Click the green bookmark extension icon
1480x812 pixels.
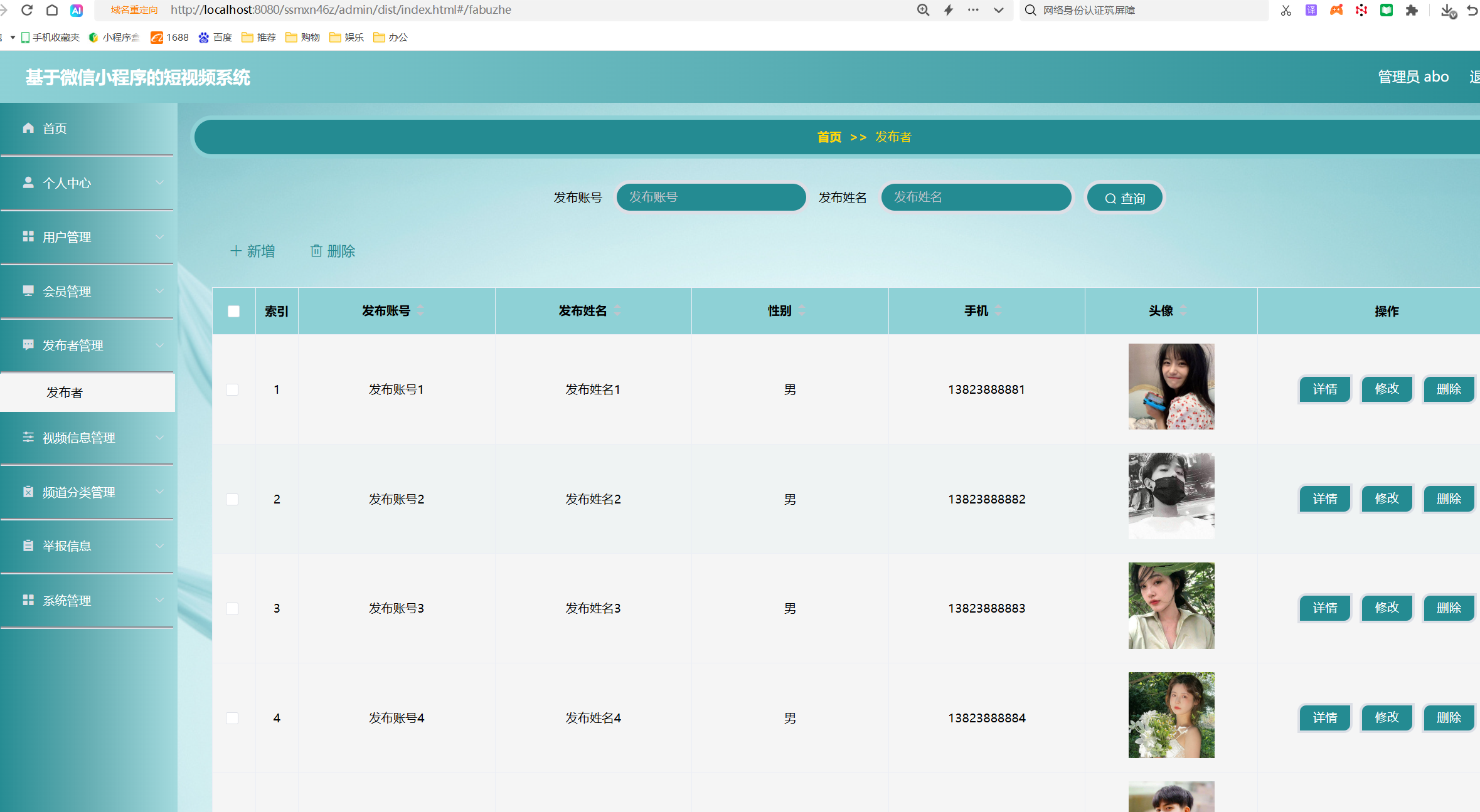[x=1387, y=10]
